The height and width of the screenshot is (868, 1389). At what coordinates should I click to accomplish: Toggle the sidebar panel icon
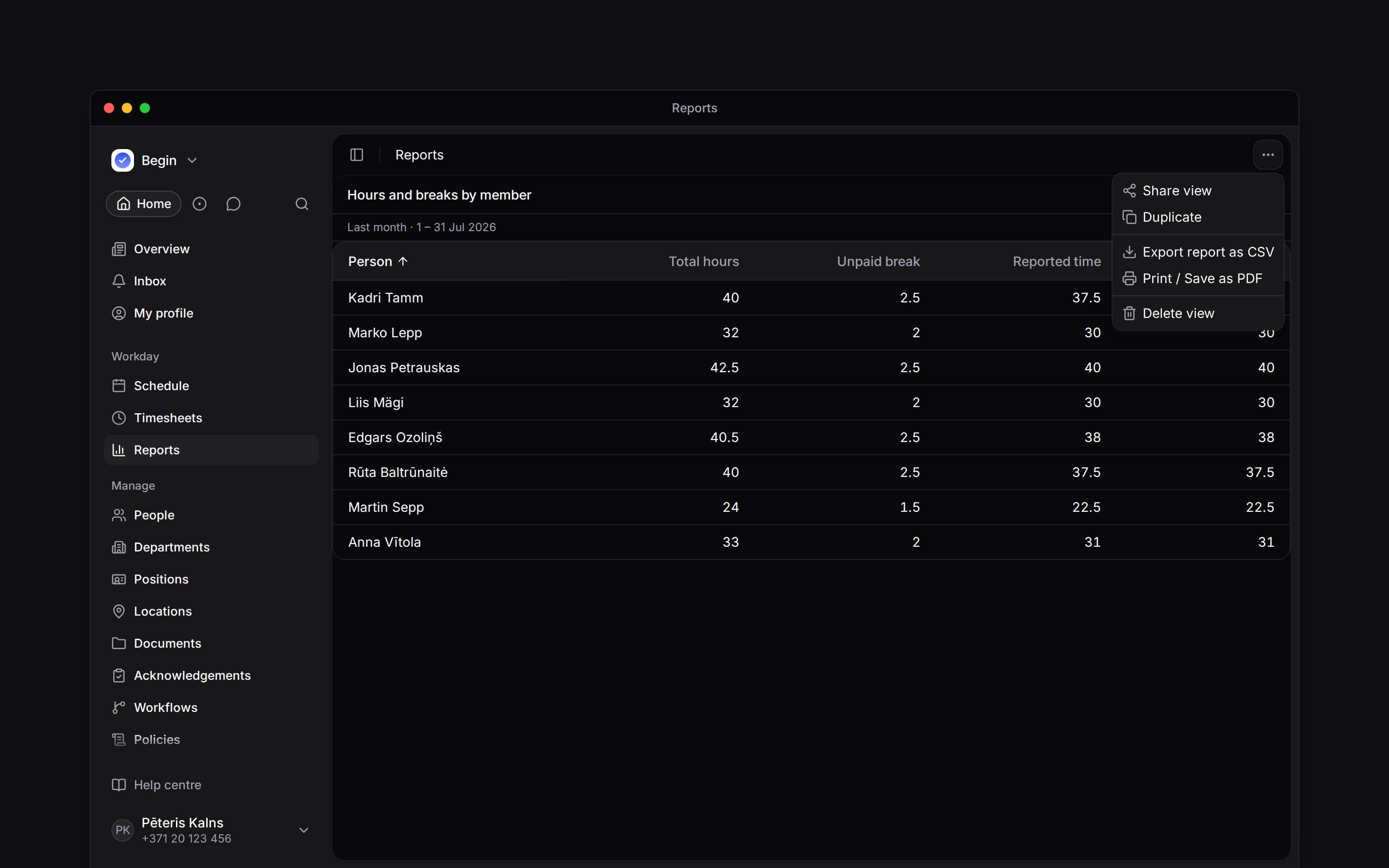coord(356,155)
